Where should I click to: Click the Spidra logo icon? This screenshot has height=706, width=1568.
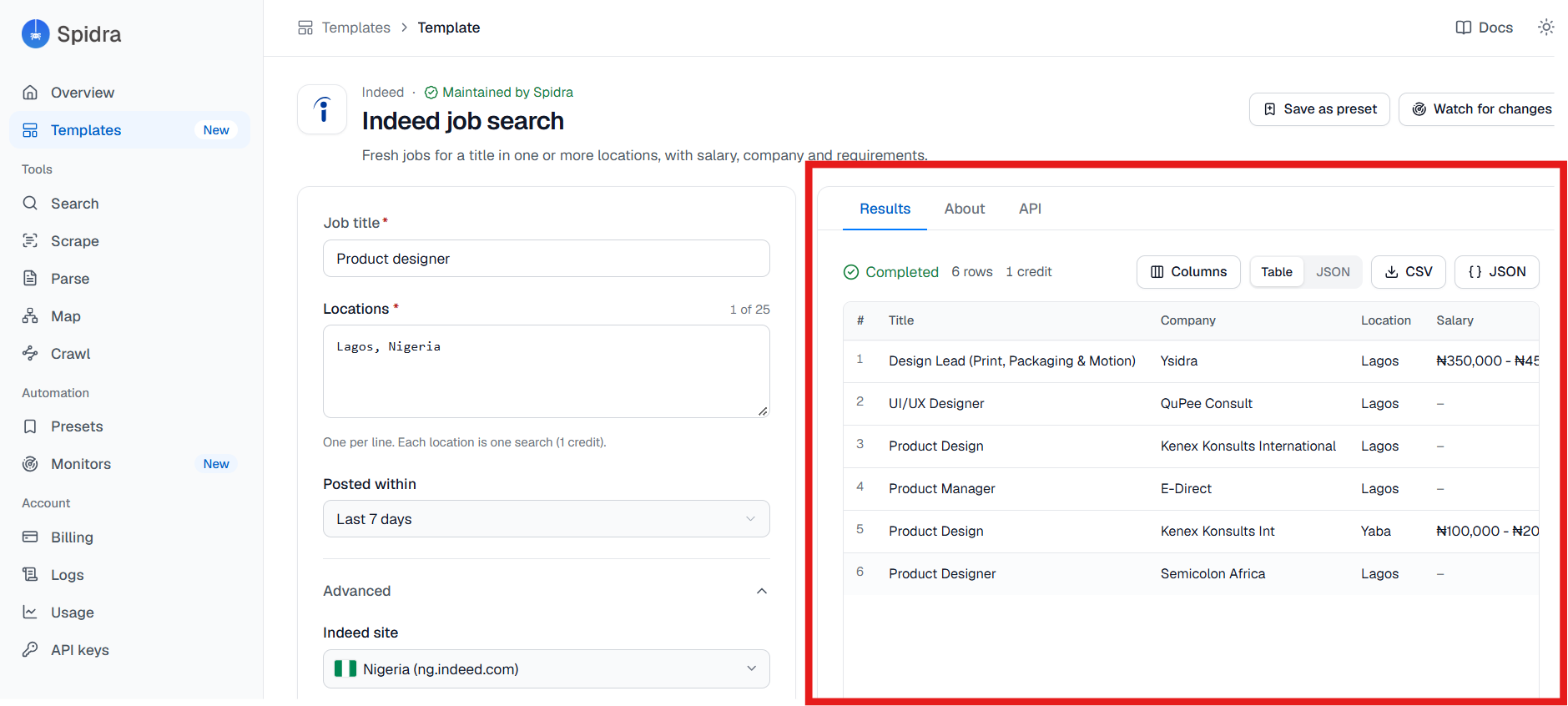pyautogui.click(x=35, y=34)
